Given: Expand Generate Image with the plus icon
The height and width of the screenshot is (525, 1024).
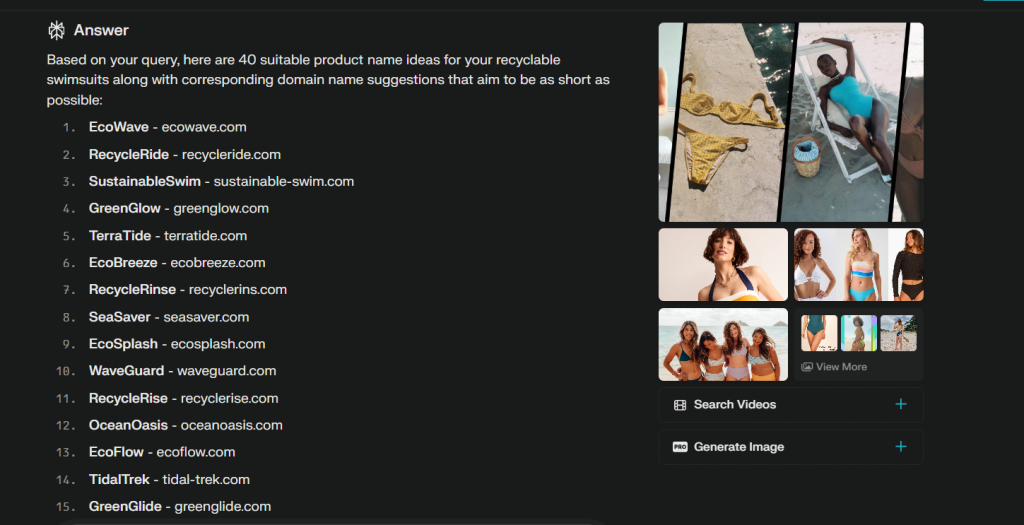Looking at the screenshot, I should point(901,447).
